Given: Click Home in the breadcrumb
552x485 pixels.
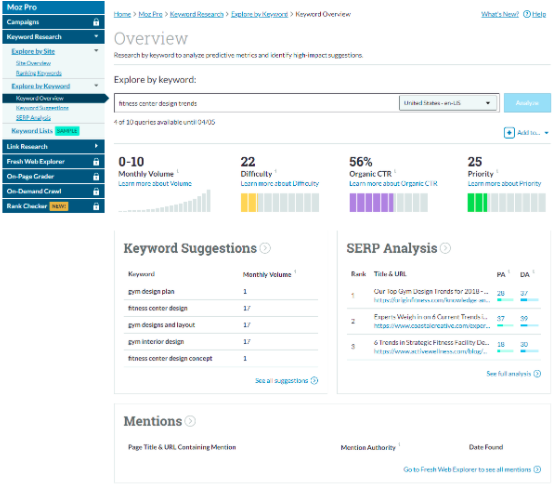Looking at the screenshot, I should tap(122, 14).
